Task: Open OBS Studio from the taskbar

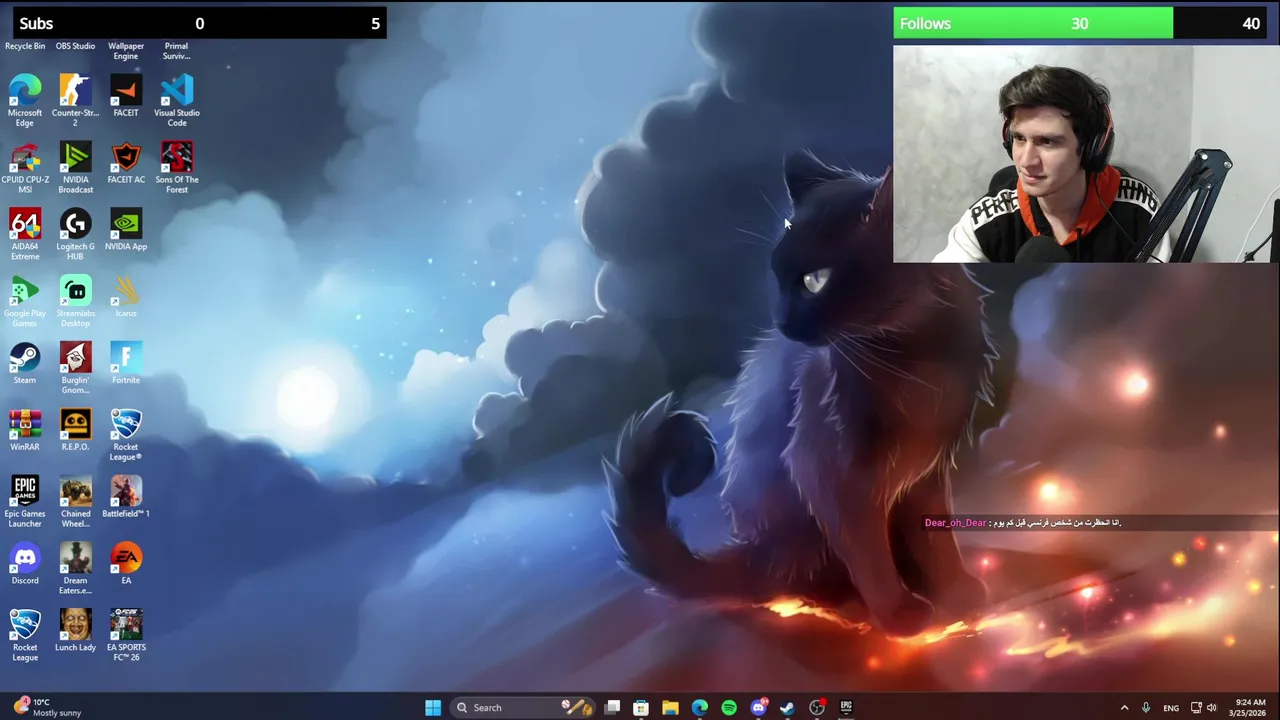Action: pos(817,707)
